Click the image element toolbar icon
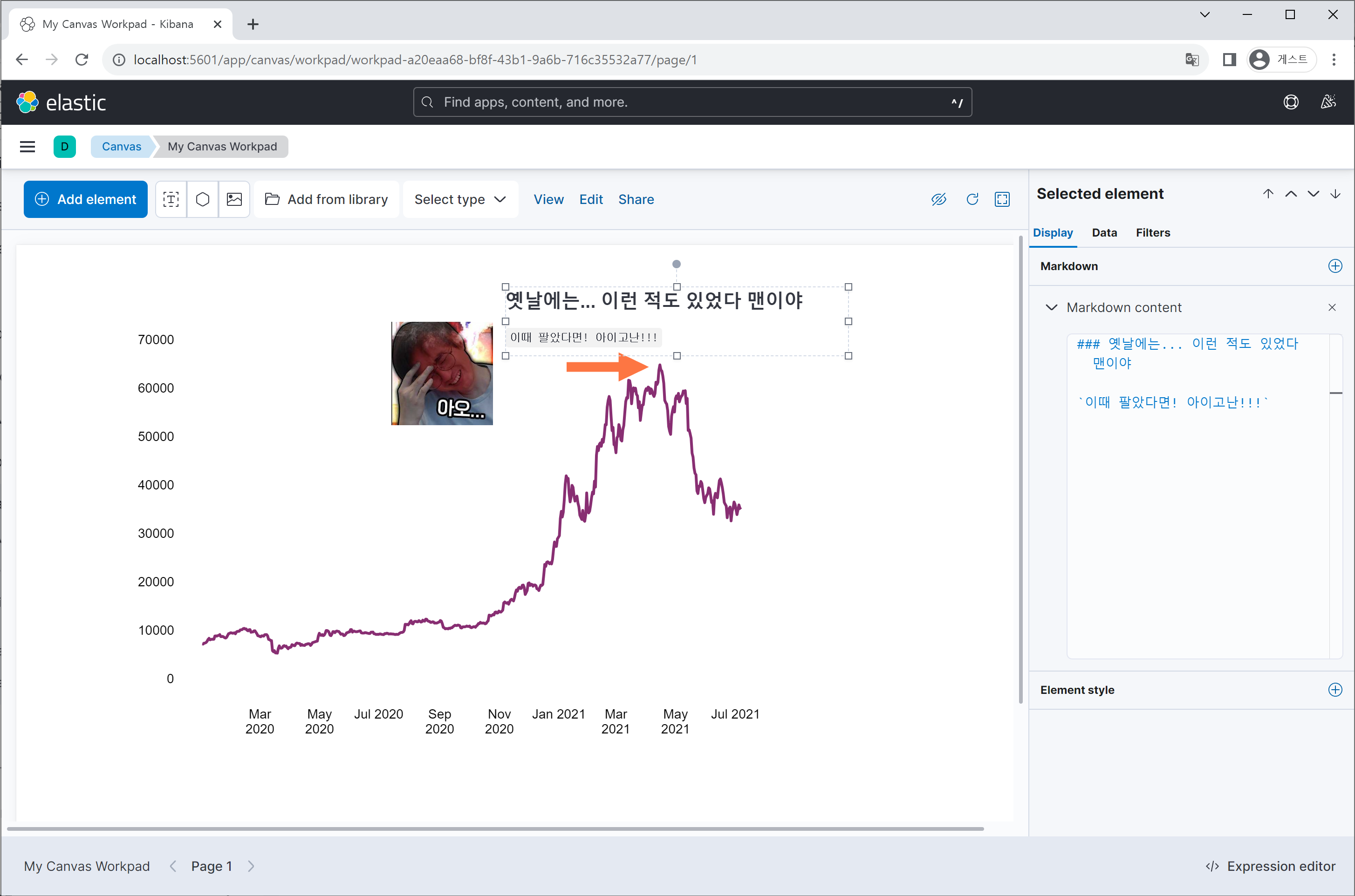 (234, 199)
